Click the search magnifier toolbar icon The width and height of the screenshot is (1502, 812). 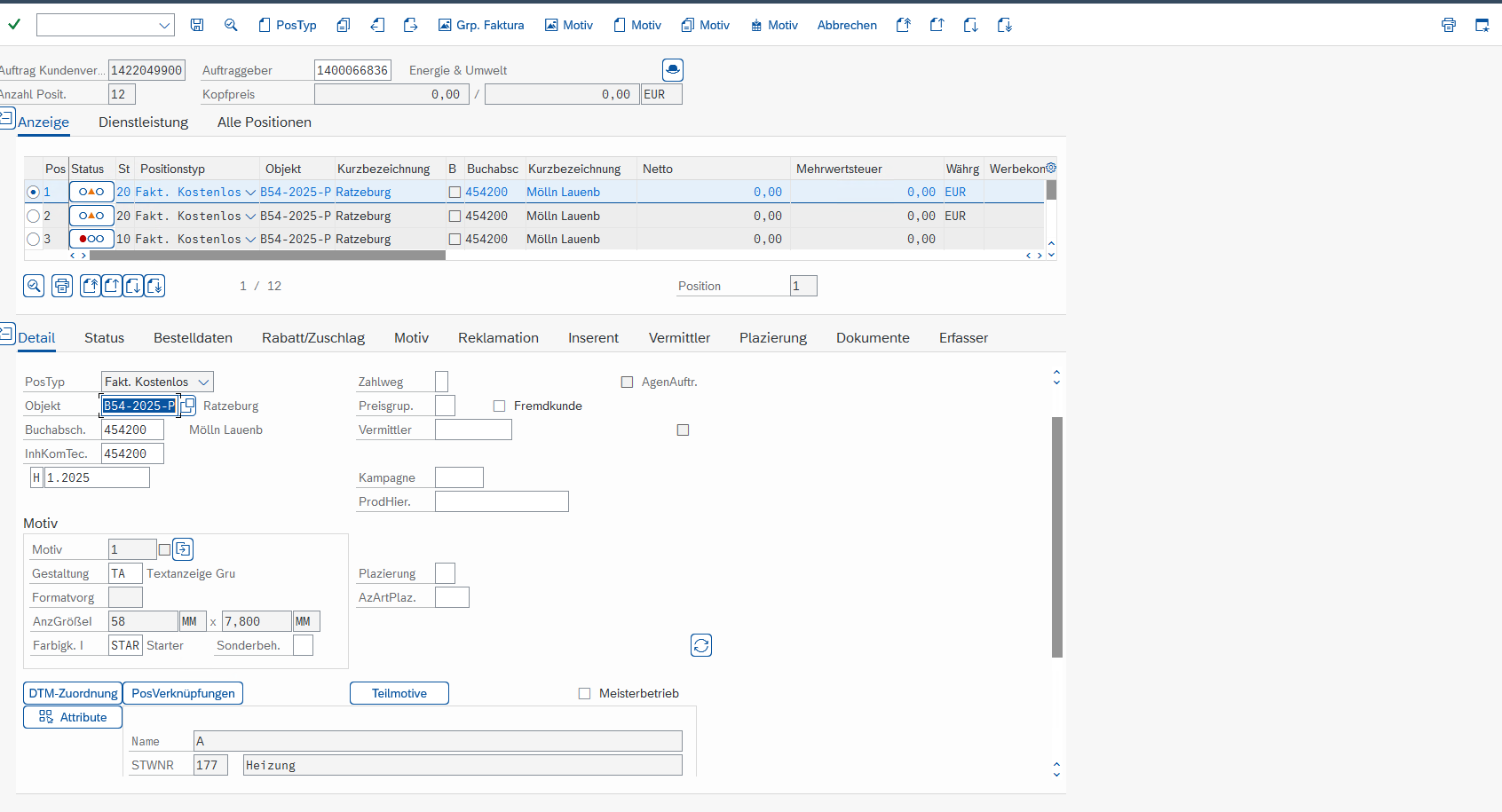pyautogui.click(x=231, y=25)
